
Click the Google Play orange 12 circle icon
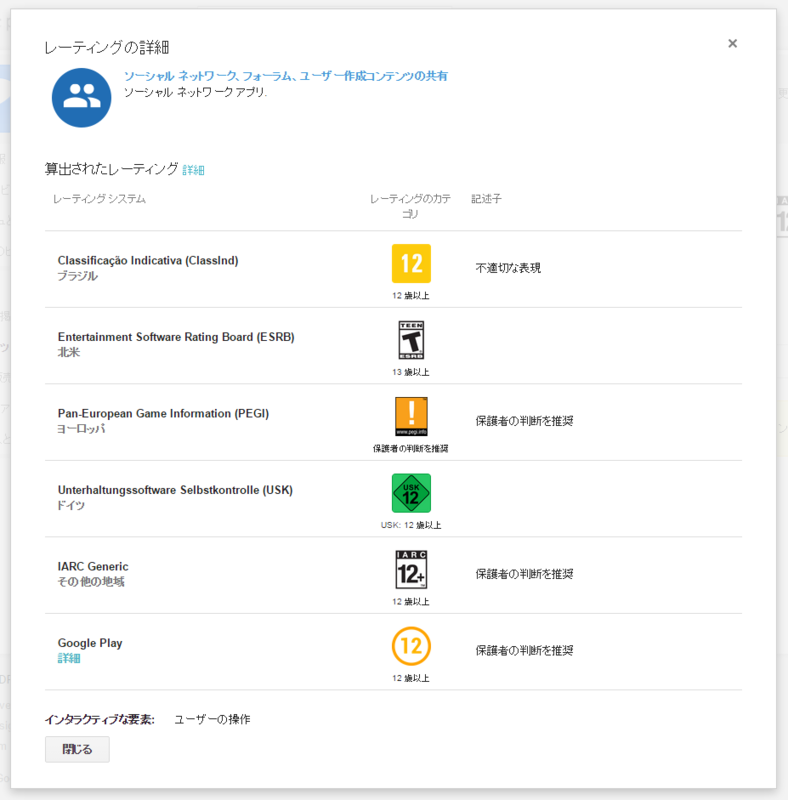pyautogui.click(x=411, y=646)
